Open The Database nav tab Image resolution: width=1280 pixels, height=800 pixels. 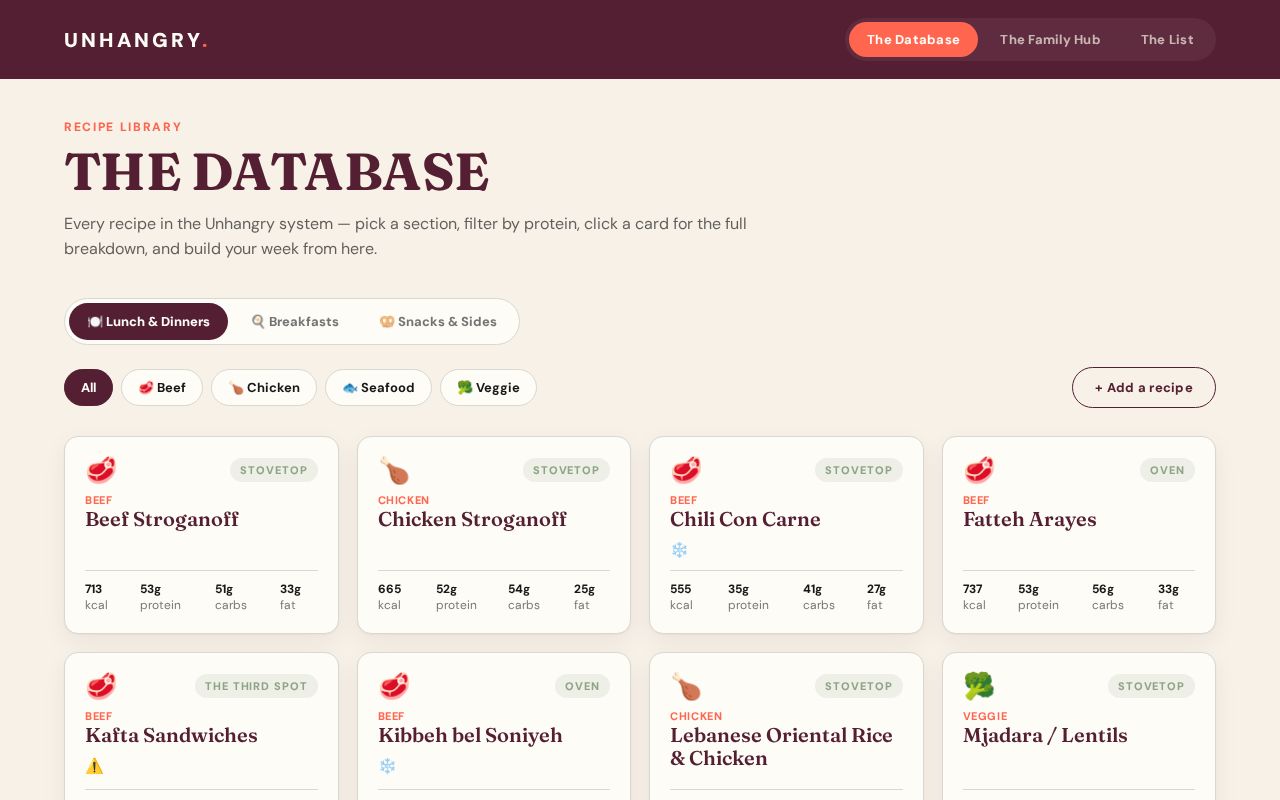point(913,40)
